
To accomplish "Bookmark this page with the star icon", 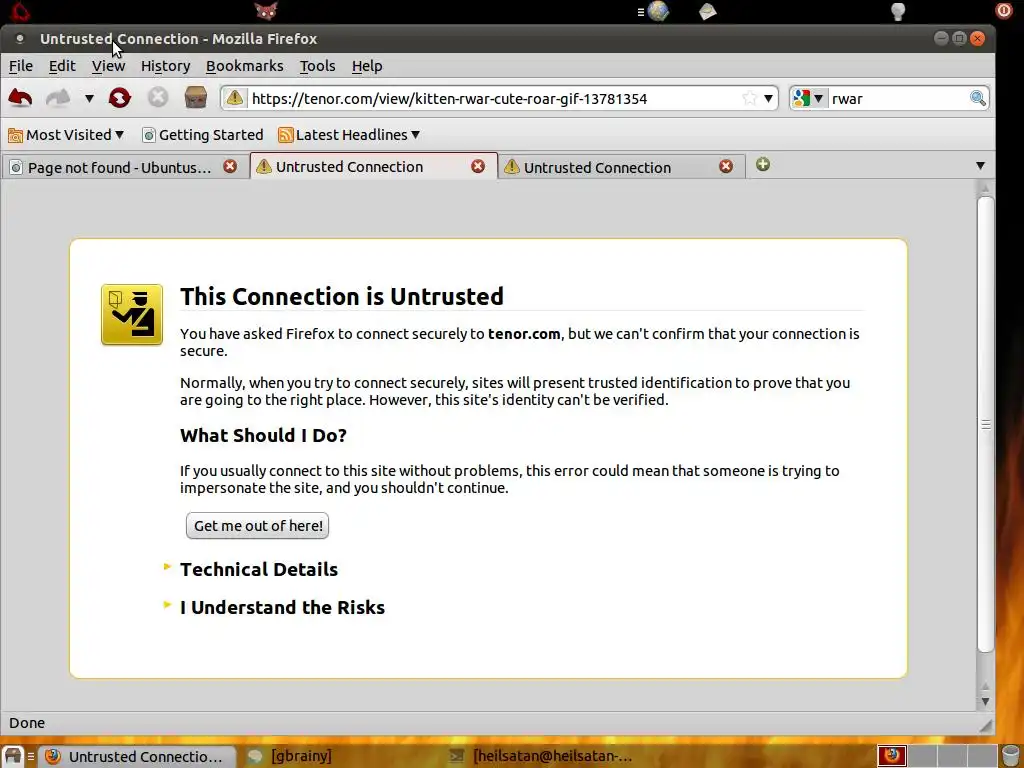I will tap(749, 99).
